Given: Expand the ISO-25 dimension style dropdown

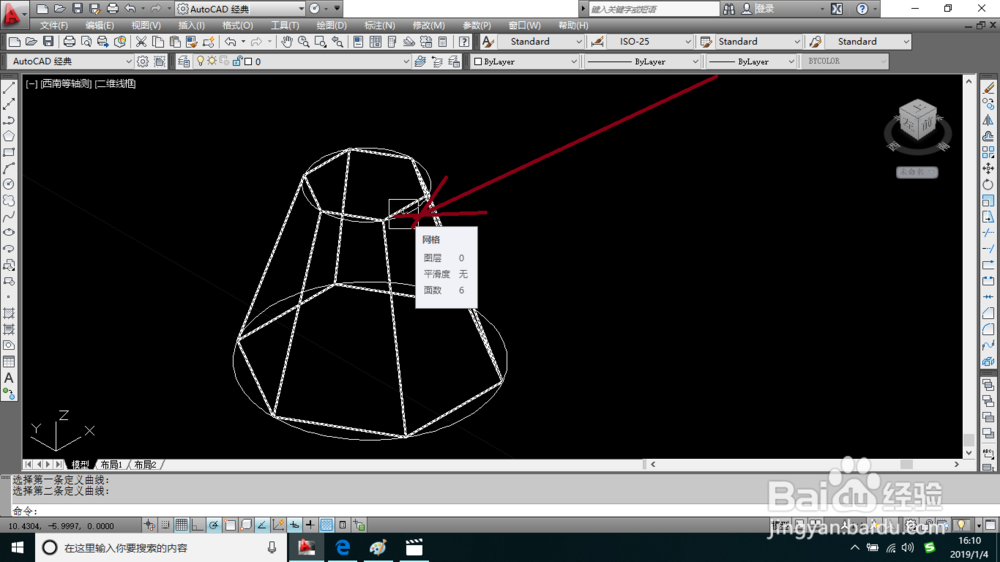Looking at the screenshot, I should pos(688,42).
